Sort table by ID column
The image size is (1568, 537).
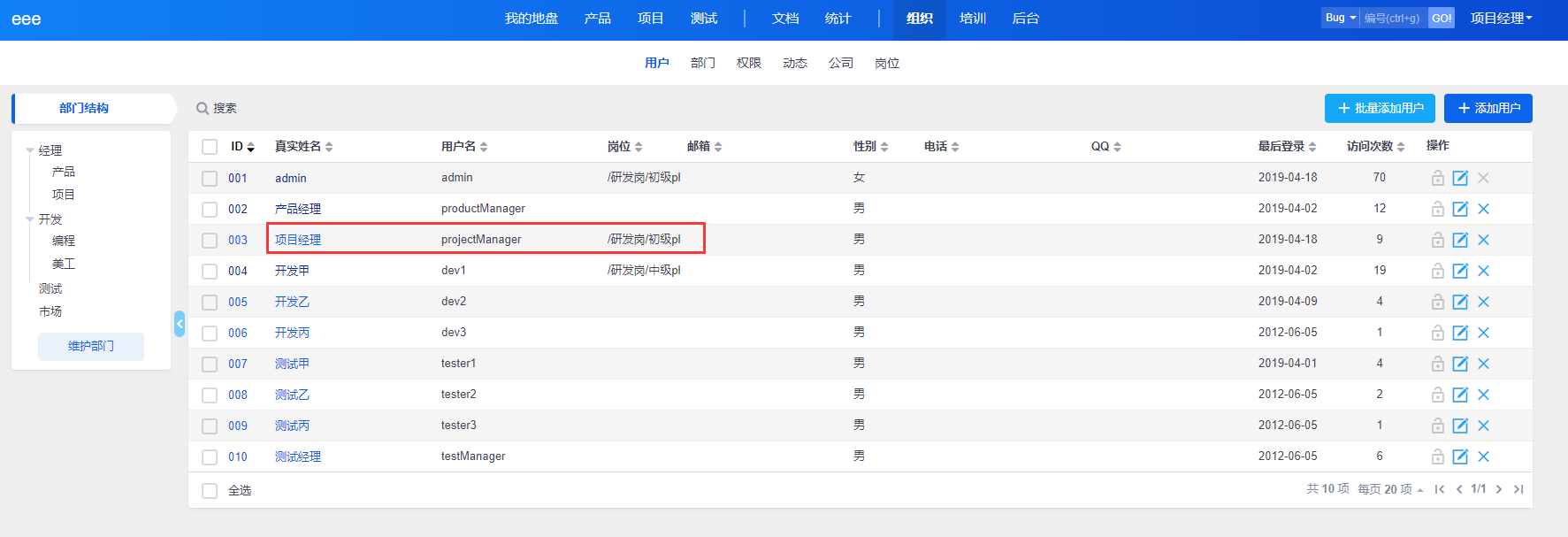coord(243,147)
